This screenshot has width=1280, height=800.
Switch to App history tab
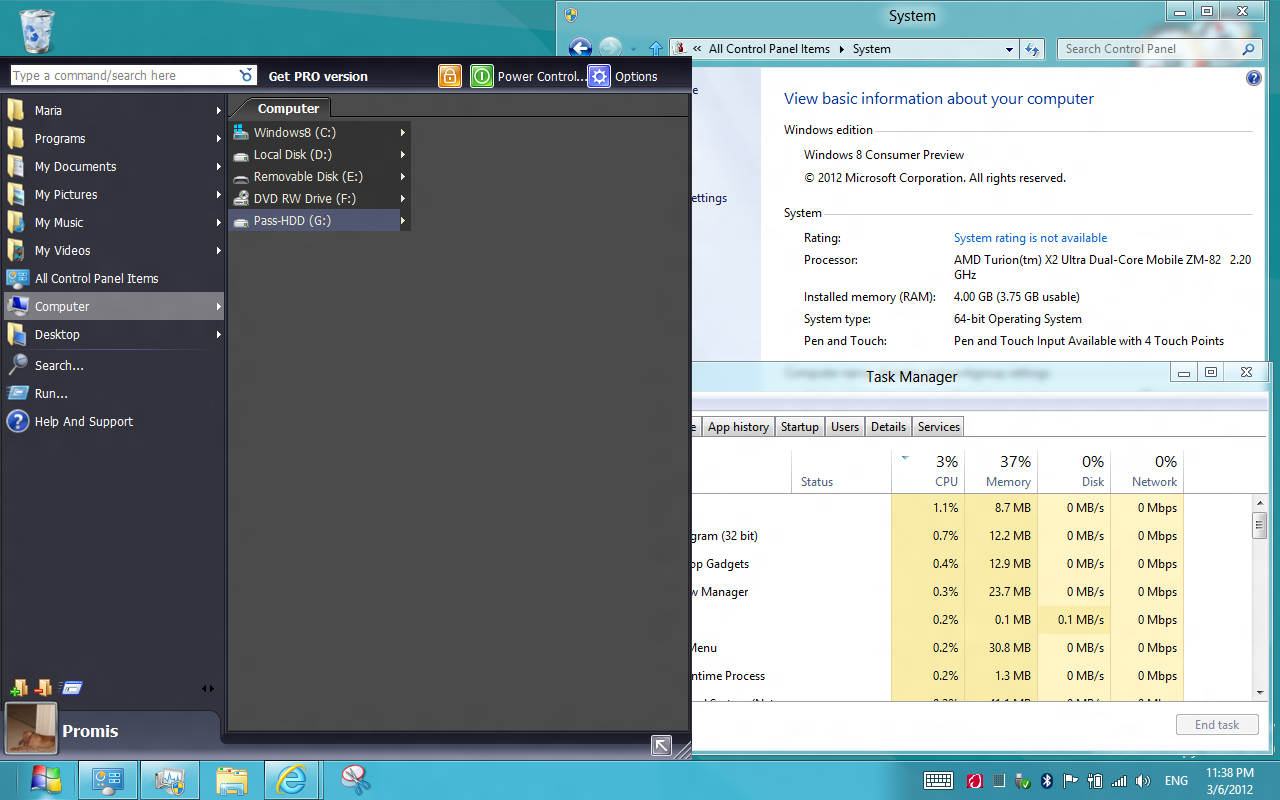point(738,427)
